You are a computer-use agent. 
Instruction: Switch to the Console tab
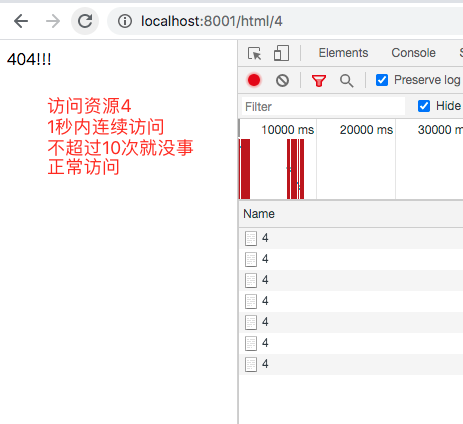[413, 53]
